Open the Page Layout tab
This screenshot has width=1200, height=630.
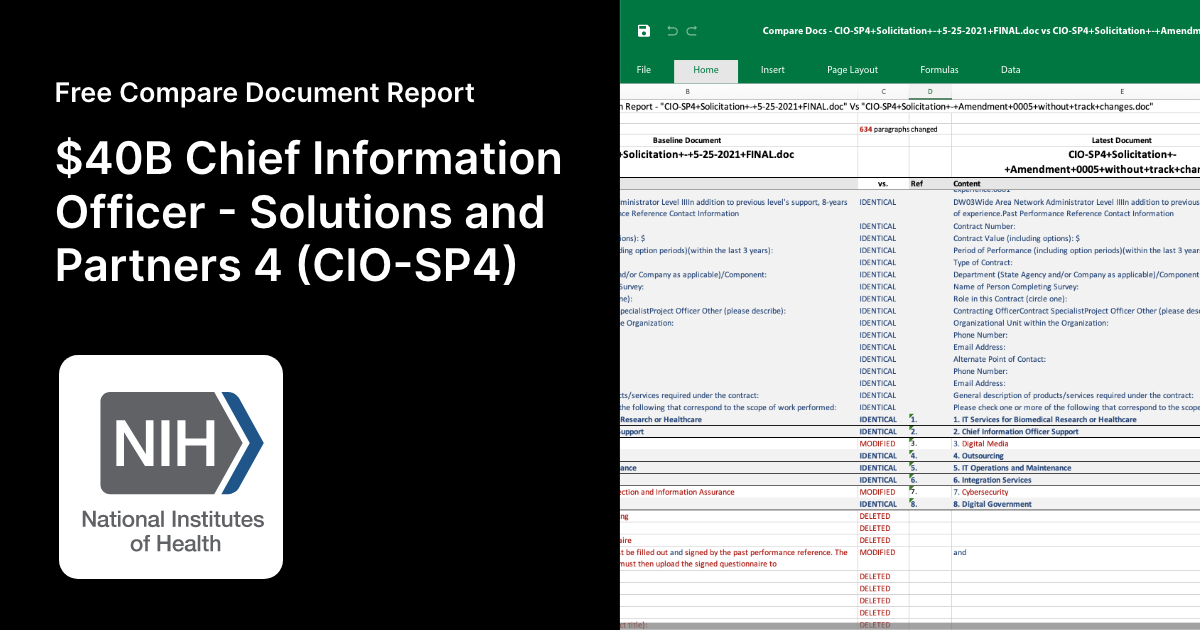[852, 70]
